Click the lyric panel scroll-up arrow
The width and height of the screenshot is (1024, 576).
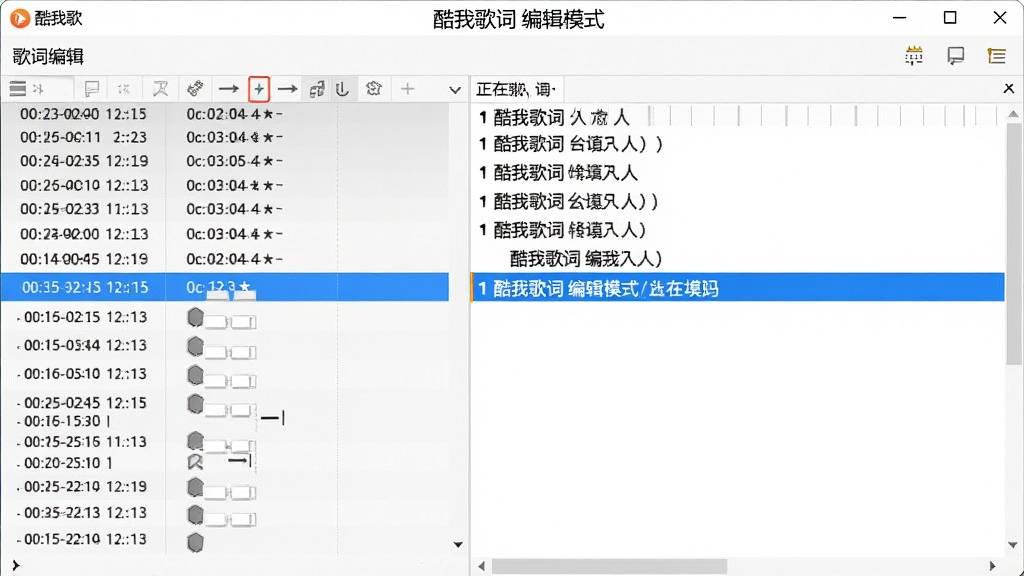(1013, 114)
